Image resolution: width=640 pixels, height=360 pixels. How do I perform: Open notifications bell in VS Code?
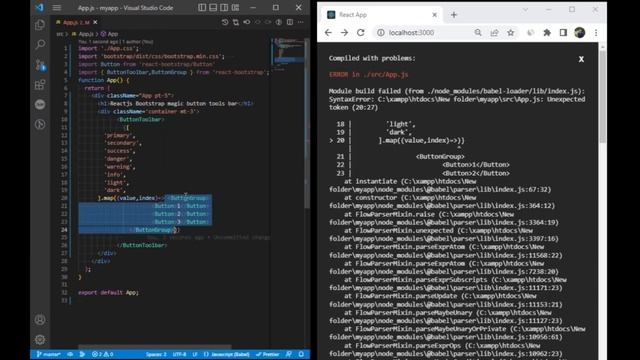pyautogui.click(x=301, y=354)
